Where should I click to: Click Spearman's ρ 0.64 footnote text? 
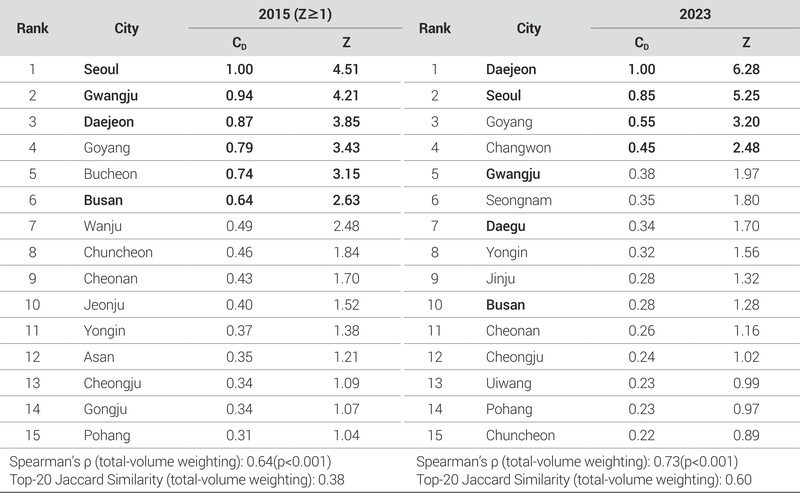[169, 461]
